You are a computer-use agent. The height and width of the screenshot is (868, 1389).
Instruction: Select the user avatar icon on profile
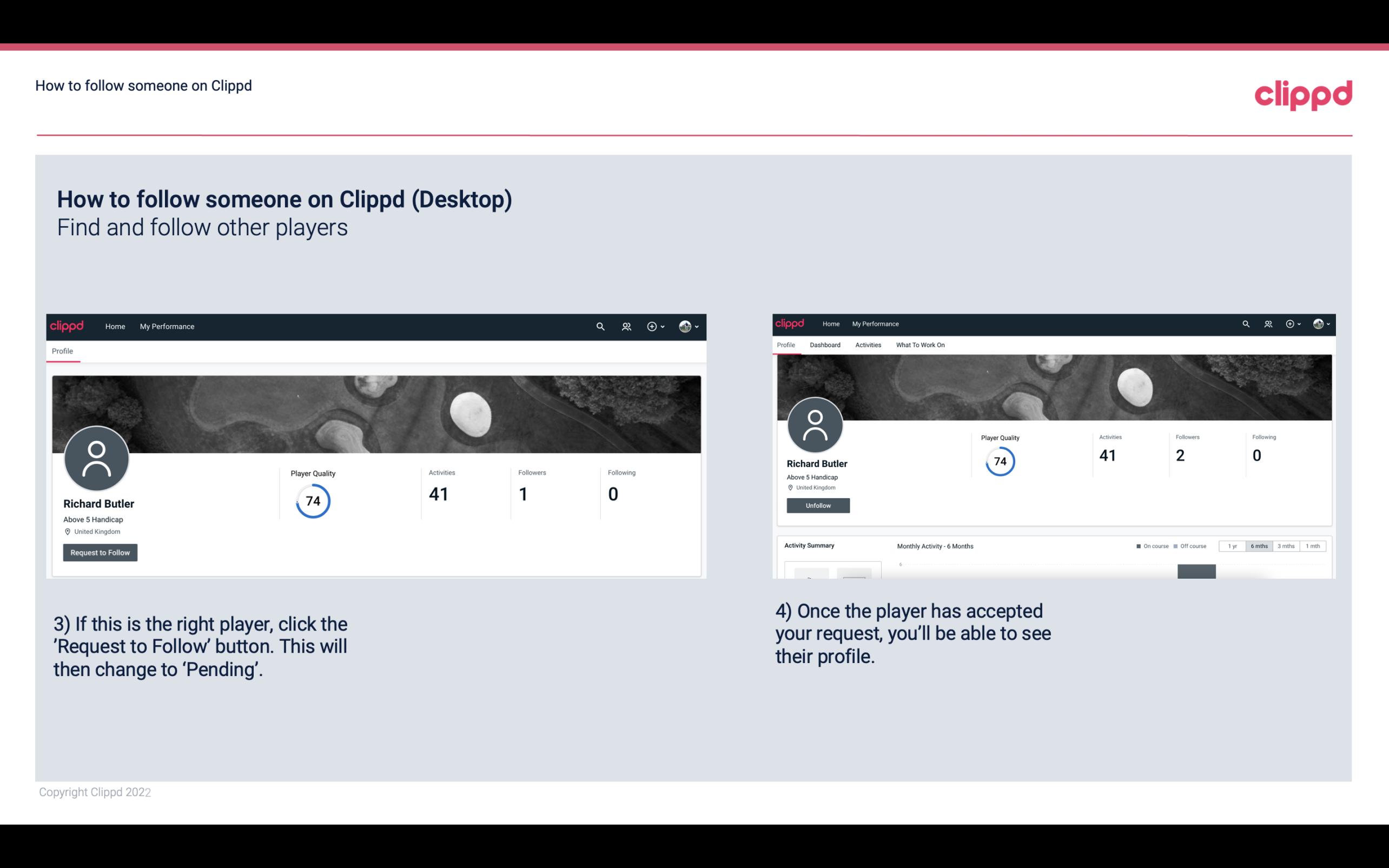pyautogui.click(x=98, y=459)
